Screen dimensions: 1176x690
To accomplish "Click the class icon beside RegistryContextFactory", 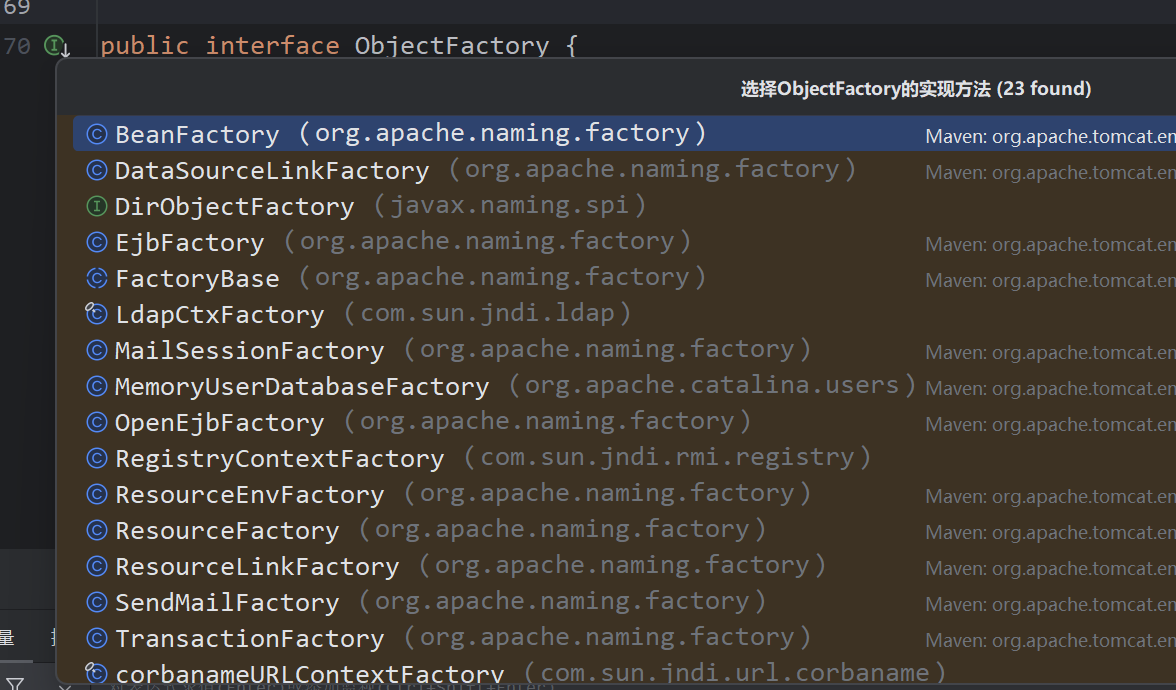I will click(97, 458).
